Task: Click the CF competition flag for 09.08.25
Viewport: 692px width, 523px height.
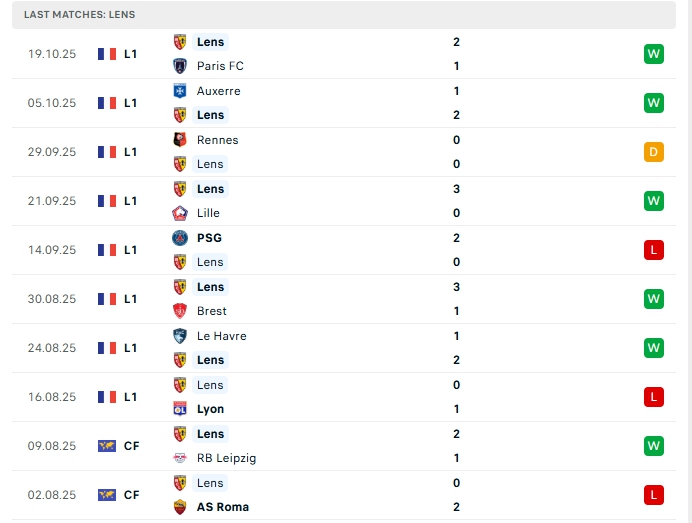Action: (x=107, y=446)
